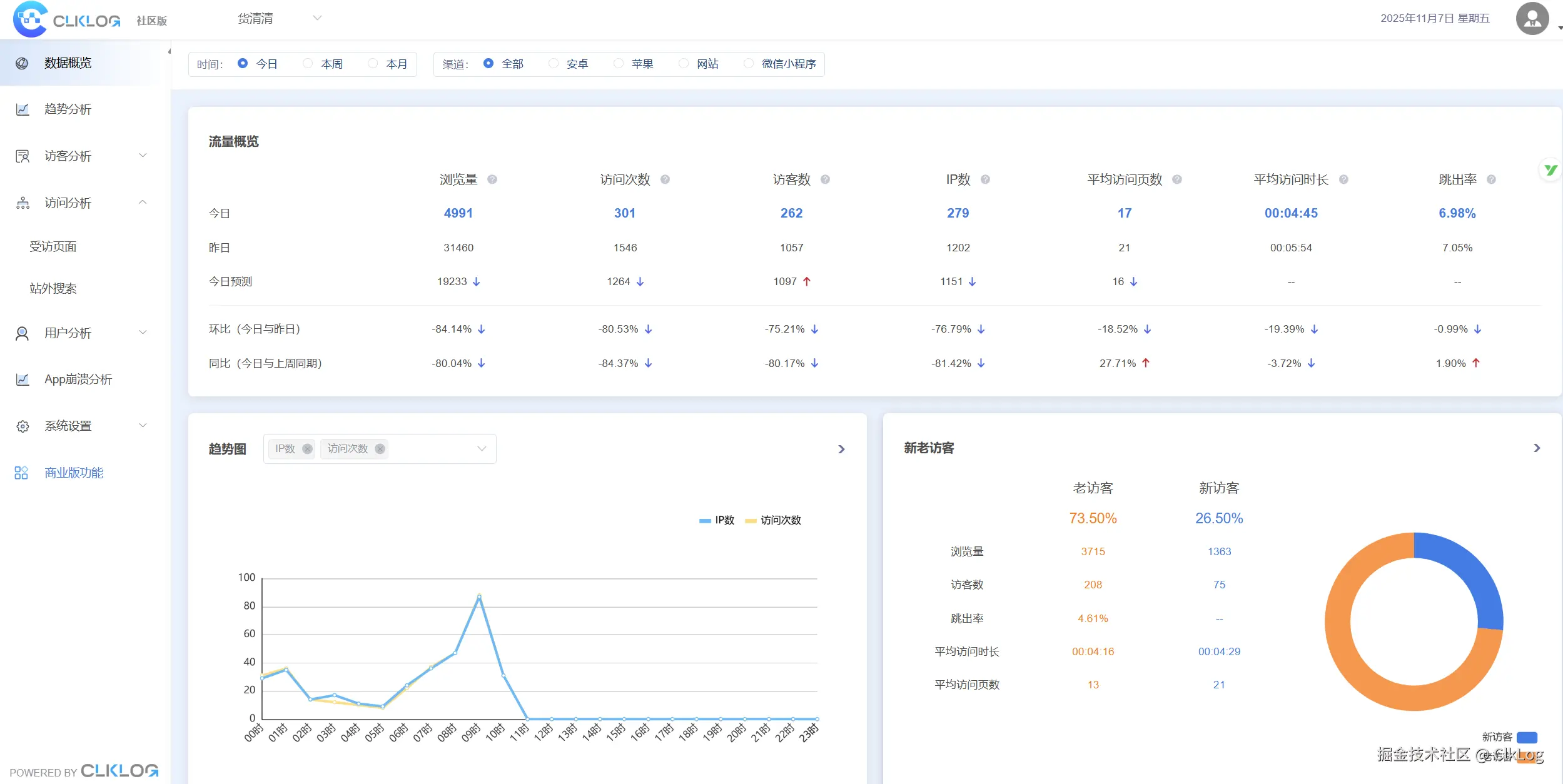Click the 商业版功能 link
1563x784 pixels.
pyautogui.click(x=74, y=473)
